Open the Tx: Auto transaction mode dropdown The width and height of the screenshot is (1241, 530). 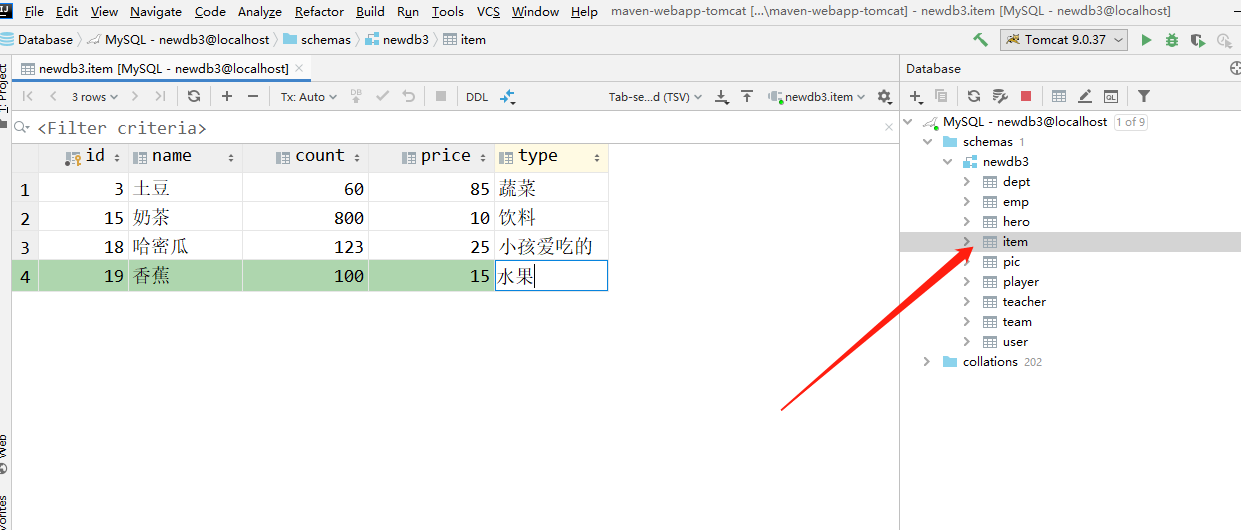coord(308,97)
